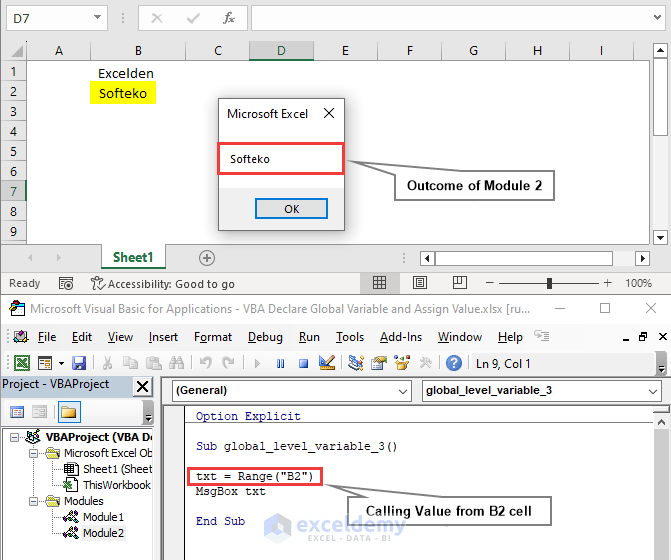The image size is (671, 560).
Task: Click the macro recording icon in status bar
Action: click(x=66, y=283)
